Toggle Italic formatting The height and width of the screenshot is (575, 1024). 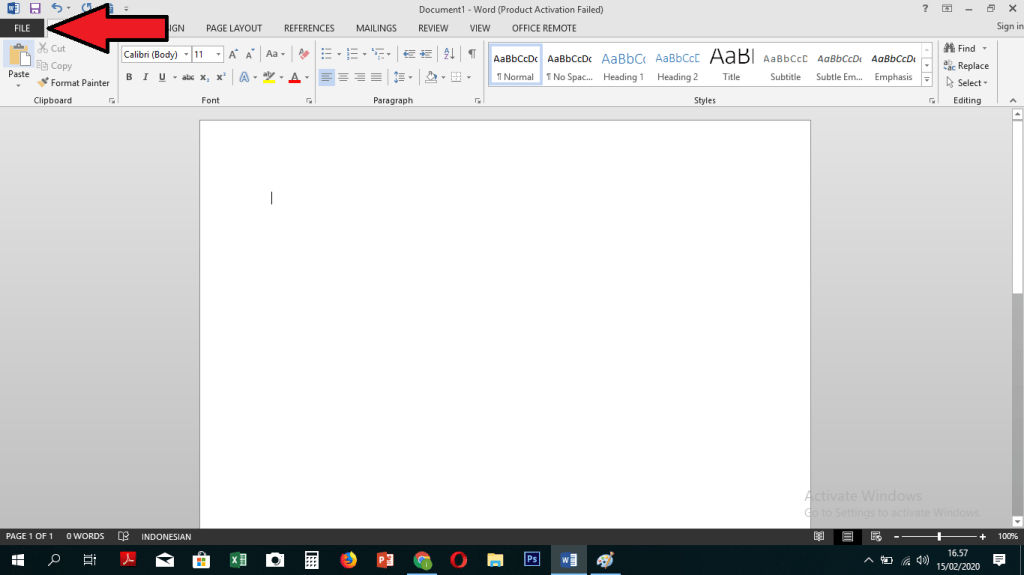pyautogui.click(x=145, y=77)
